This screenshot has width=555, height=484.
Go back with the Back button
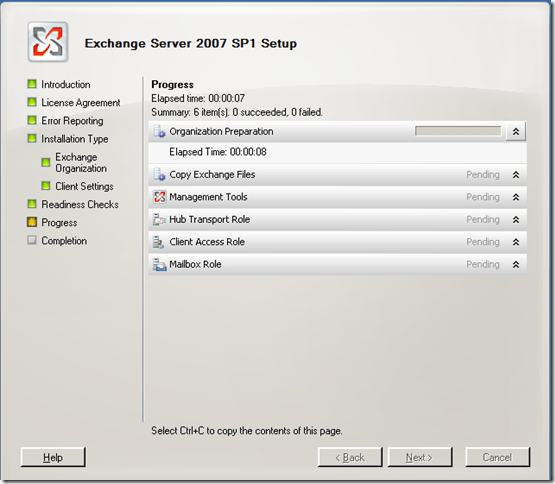click(x=350, y=457)
